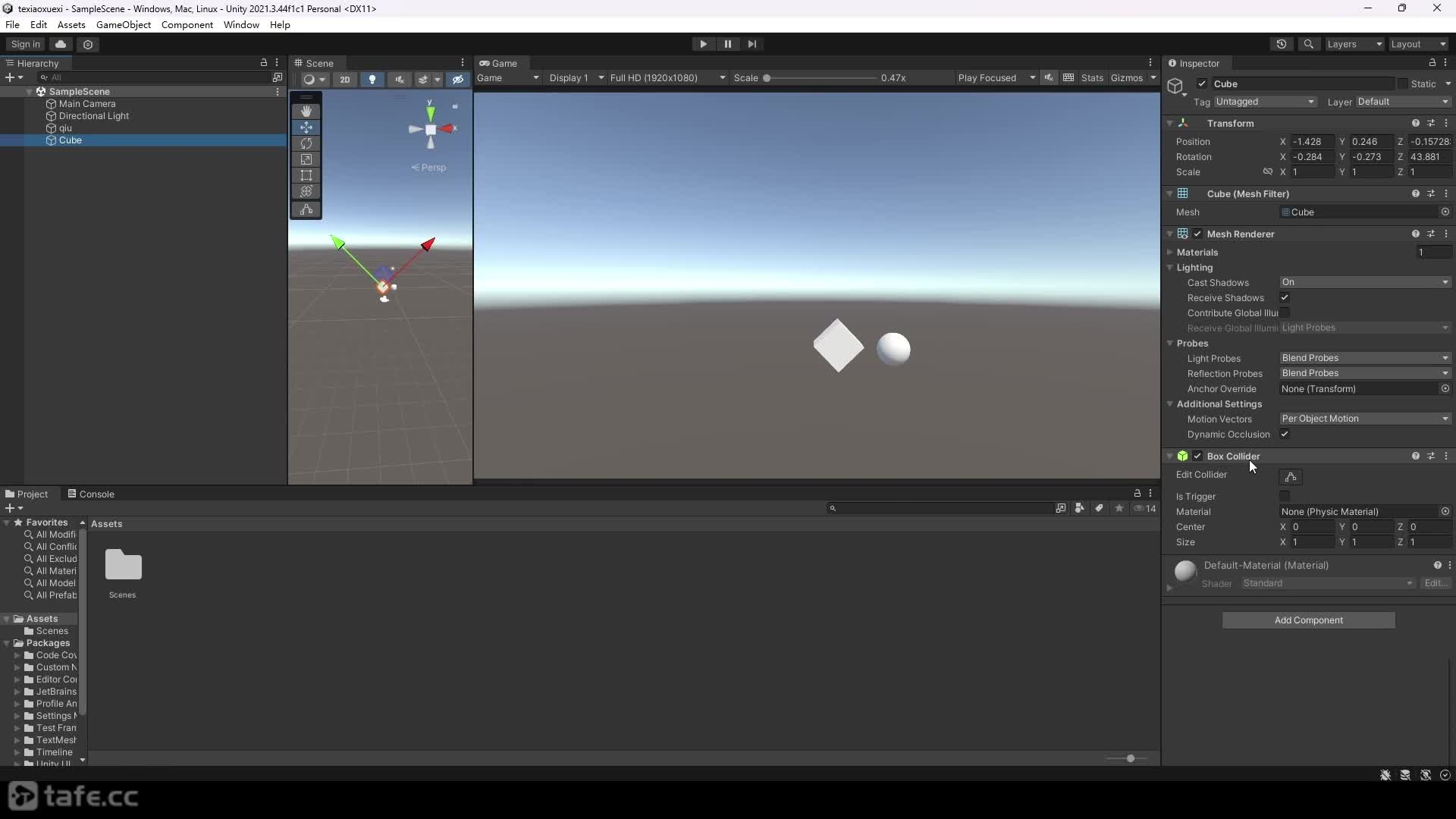Screen dimensions: 1456x819
Task: Click the Sign in button
Action: [x=26, y=44]
